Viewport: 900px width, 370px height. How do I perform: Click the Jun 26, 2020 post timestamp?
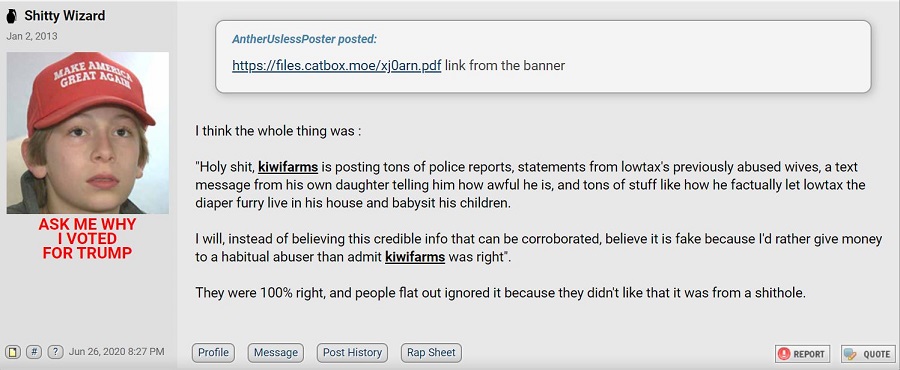[x=117, y=351]
